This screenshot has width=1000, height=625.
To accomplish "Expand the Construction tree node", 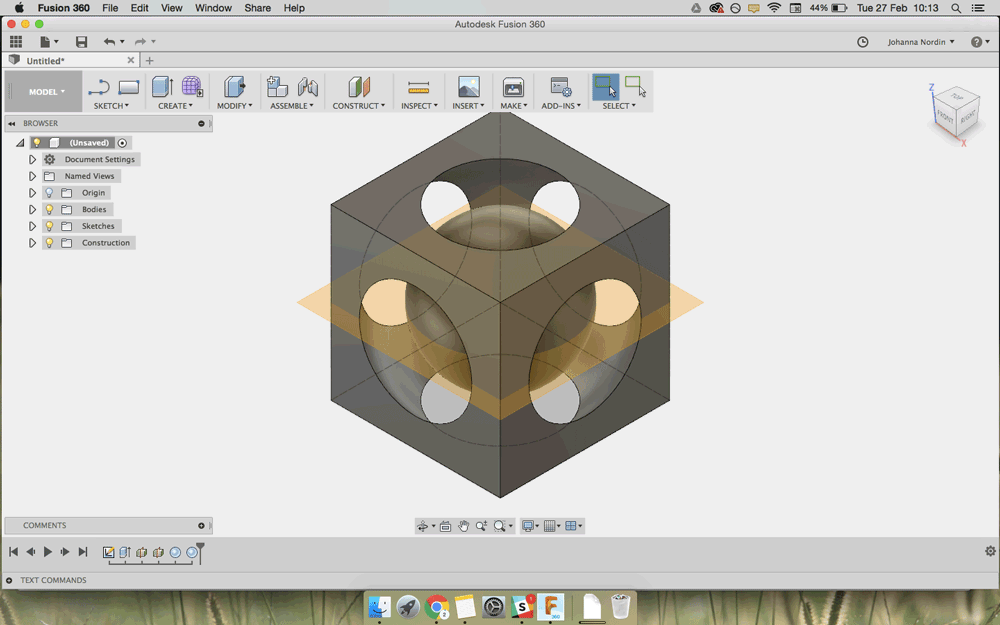I will [x=32, y=242].
